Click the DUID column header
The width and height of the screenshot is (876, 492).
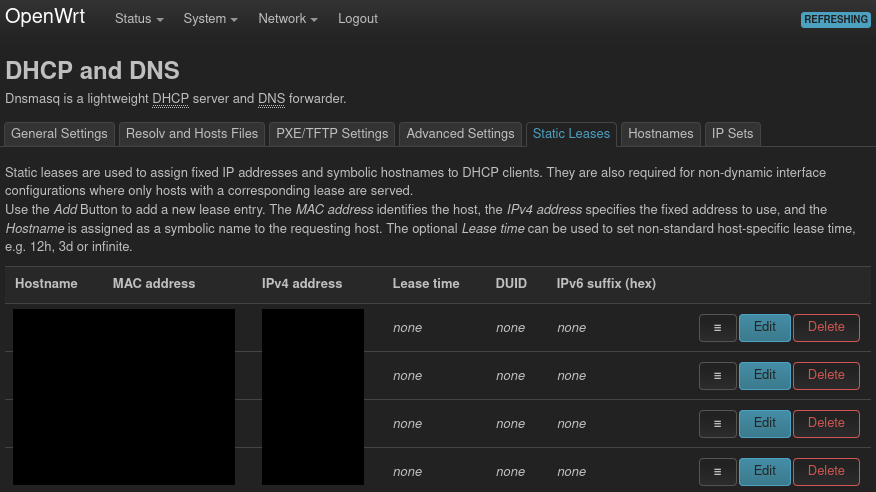tap(511, 284)
